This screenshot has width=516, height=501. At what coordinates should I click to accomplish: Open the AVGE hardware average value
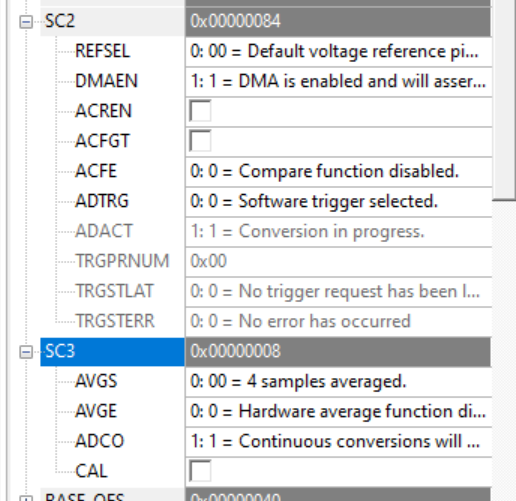click(338, 411)
